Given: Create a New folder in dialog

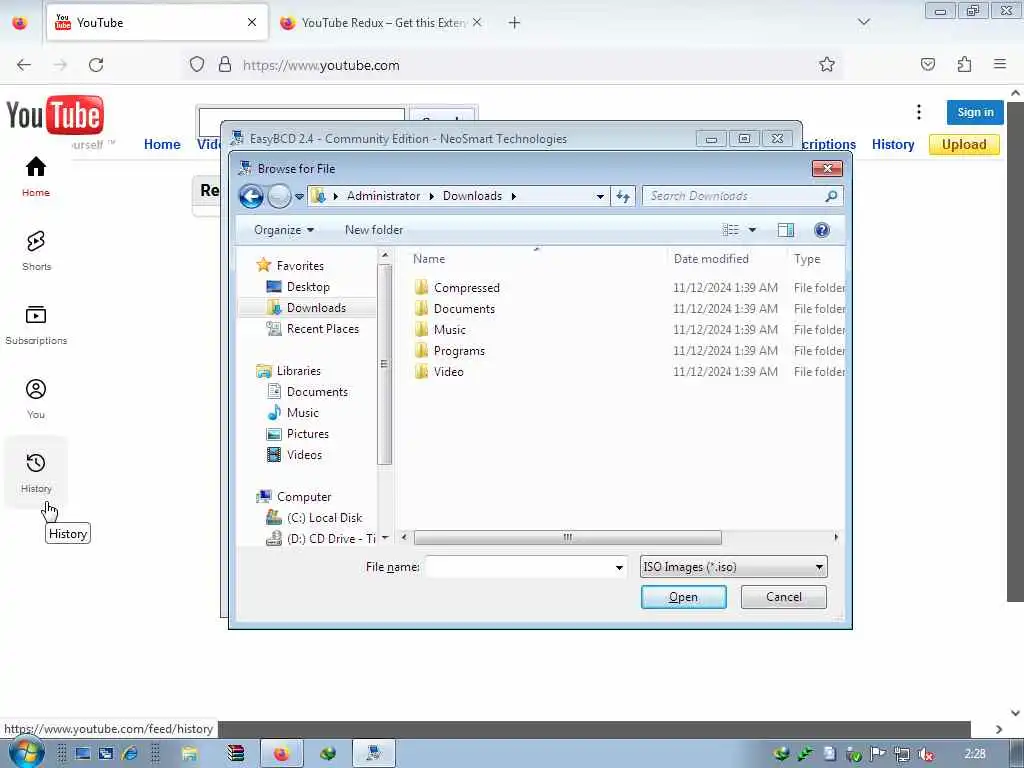Looking at the screenshot, I should [374, 230].
